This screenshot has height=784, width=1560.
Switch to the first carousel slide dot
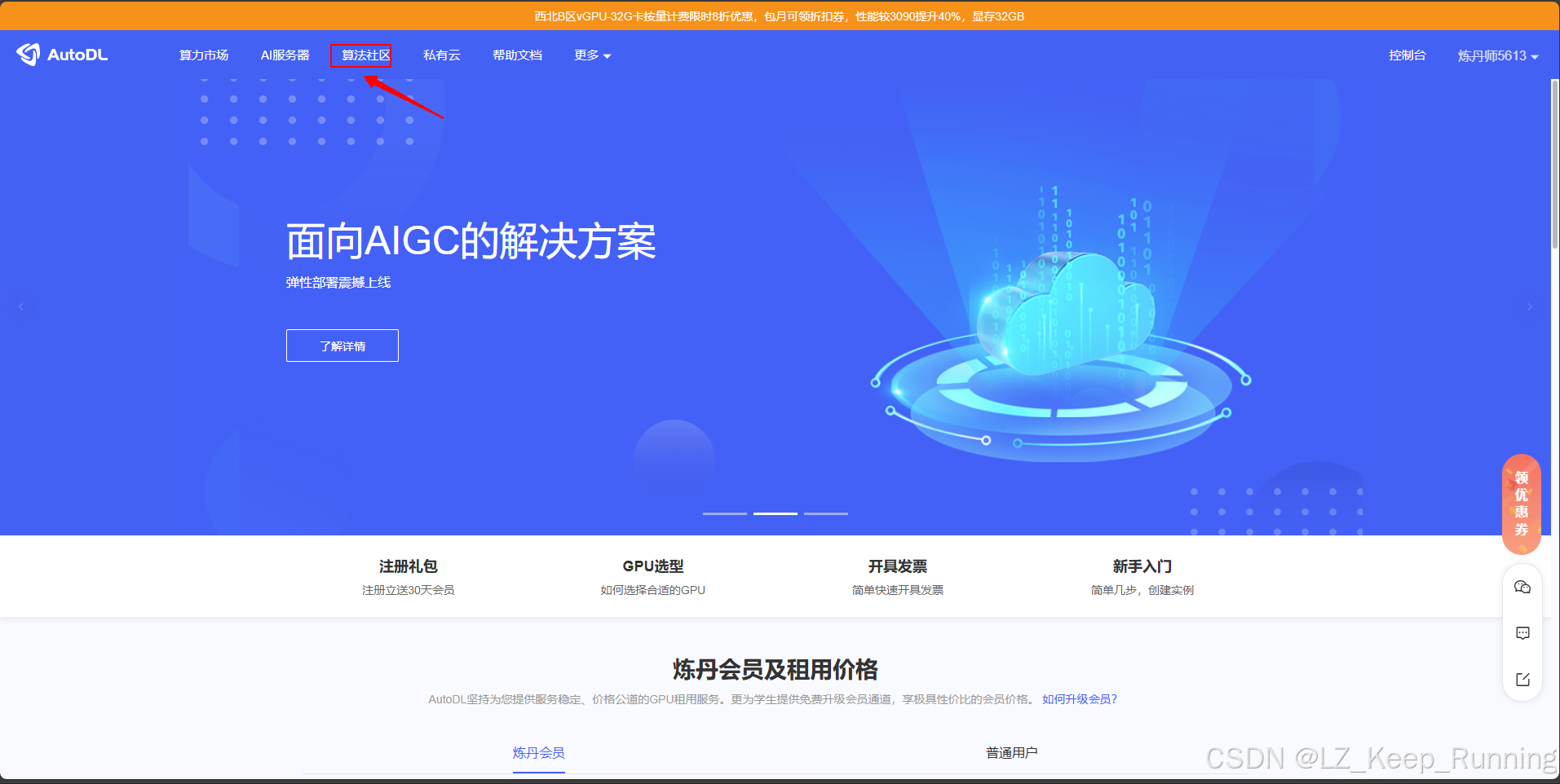724,513
